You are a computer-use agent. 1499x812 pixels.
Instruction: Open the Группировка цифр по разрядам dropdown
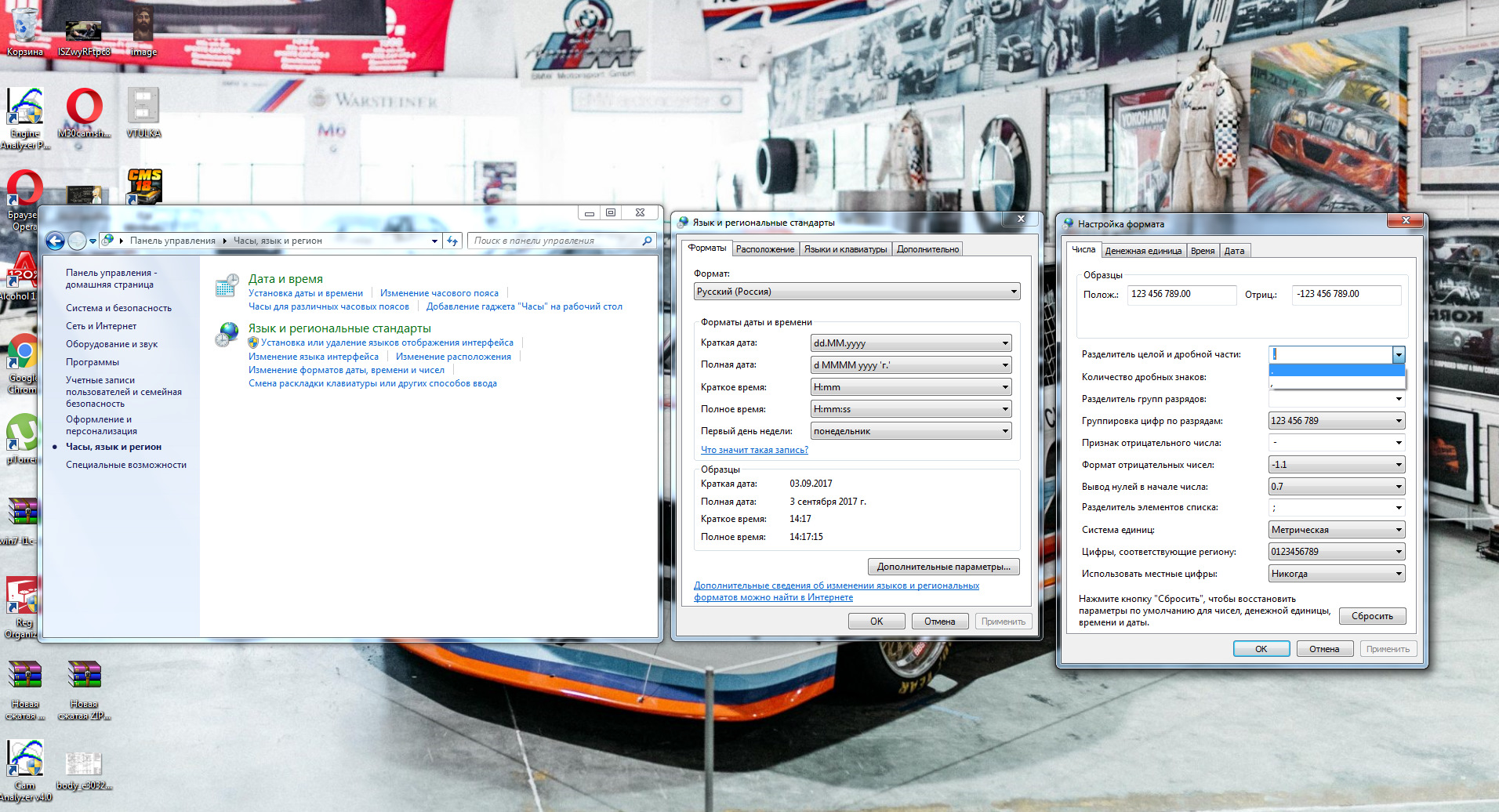point(1337,421)
